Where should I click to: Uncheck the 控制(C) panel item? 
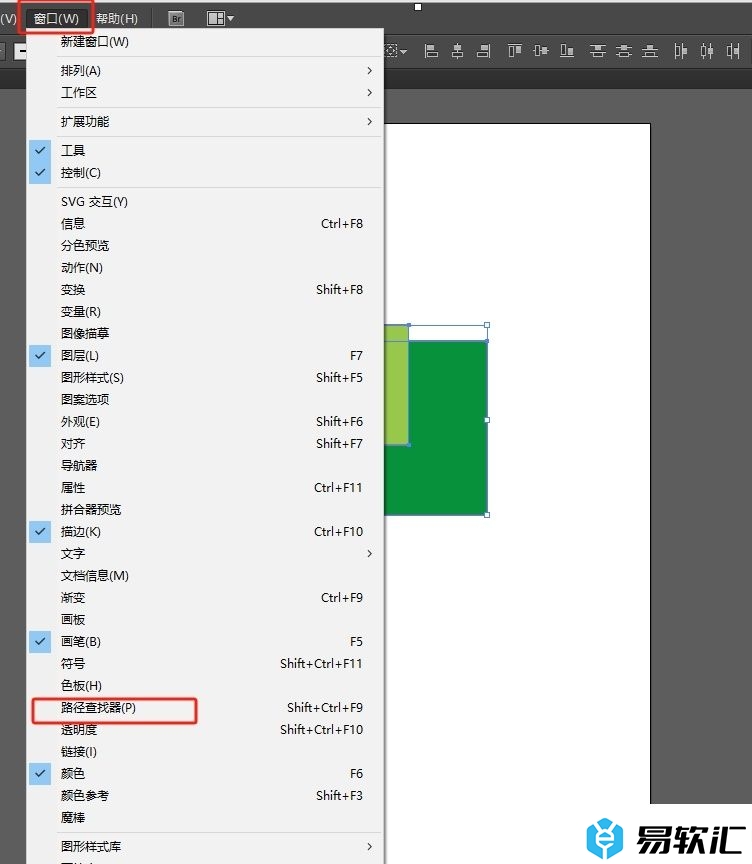pyautogui.click(x=205, y=172)
